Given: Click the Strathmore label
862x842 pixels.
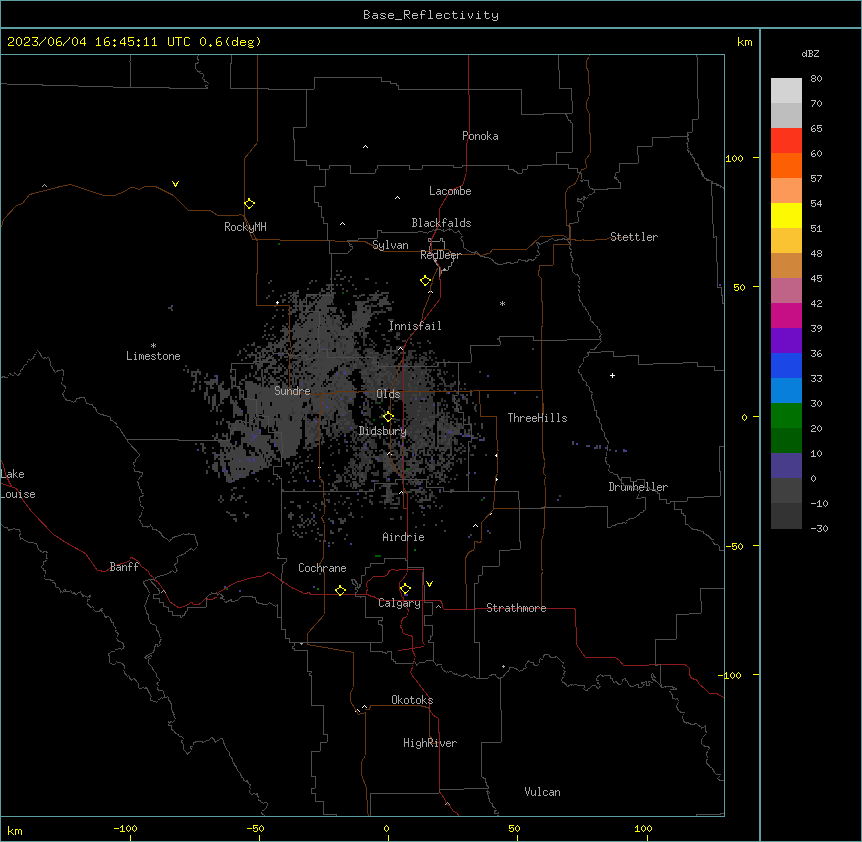Looking at the screenshot, I should point(516,608).
